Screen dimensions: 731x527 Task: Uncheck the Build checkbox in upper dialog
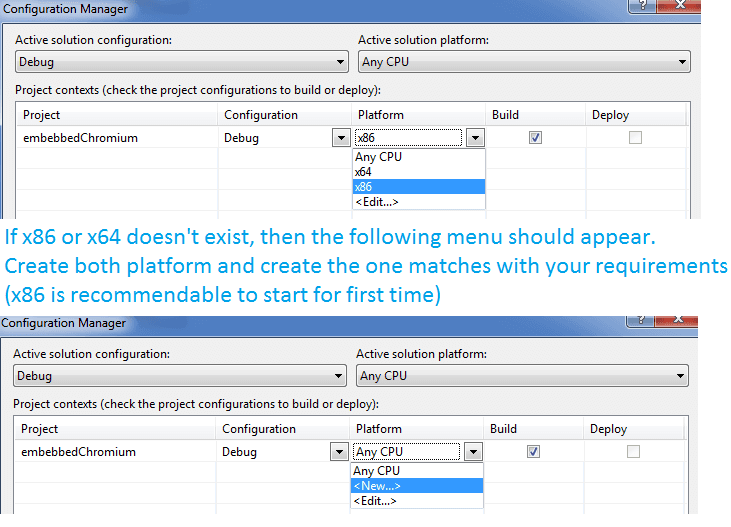[535, 138]
